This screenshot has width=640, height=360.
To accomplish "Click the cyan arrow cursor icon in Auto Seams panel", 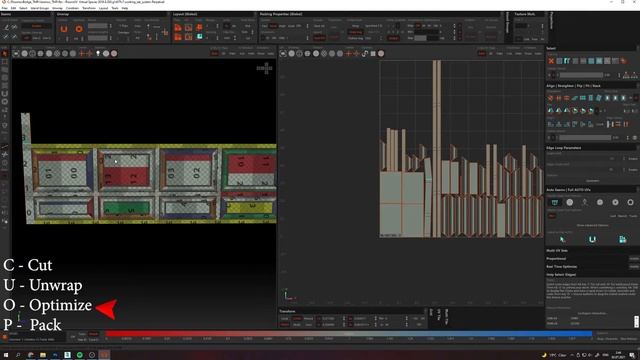I will (562, 240).
